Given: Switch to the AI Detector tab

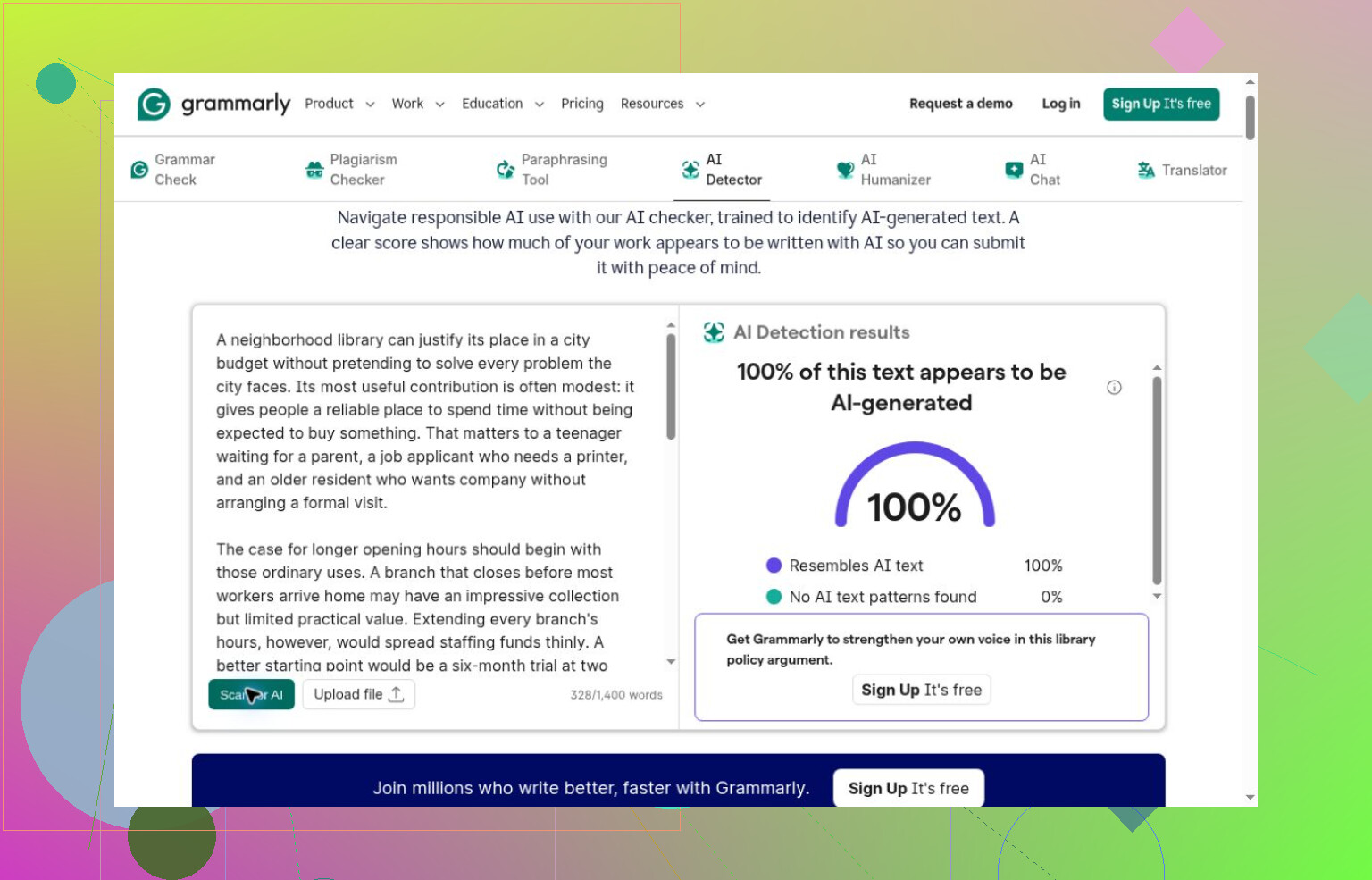Looking at the screenshot, I should click(722, 170).
